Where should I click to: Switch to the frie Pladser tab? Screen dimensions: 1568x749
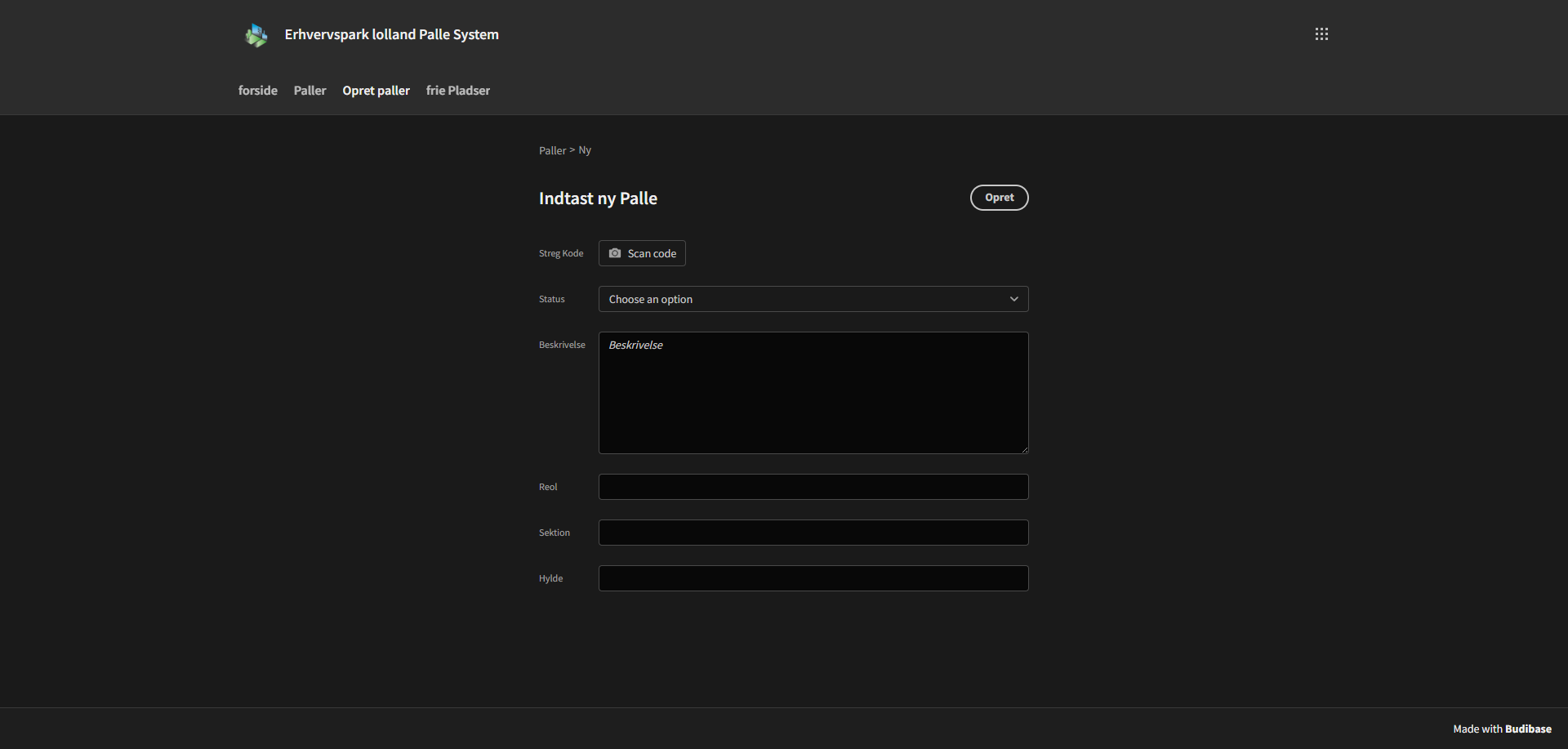[x=457, y=91]
